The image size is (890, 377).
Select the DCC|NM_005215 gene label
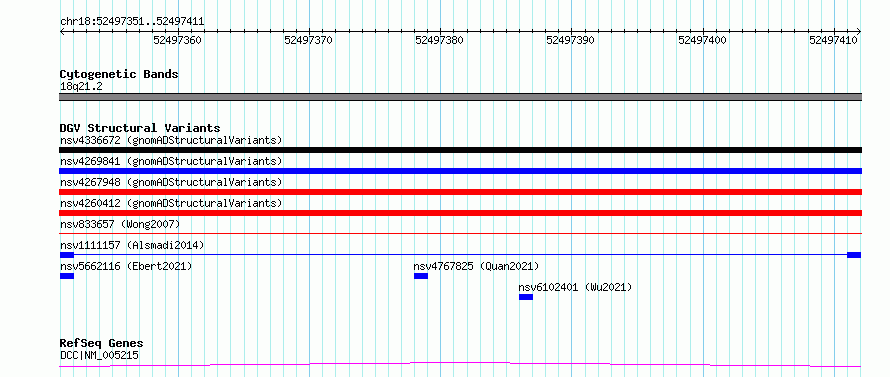[x=99, y=355]
